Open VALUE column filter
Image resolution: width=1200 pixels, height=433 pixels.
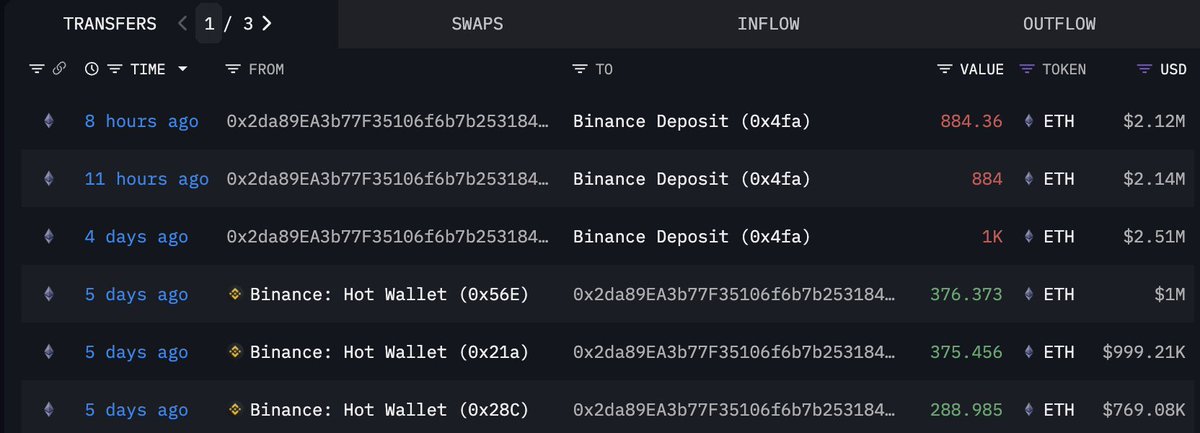[x=945, y=69]
